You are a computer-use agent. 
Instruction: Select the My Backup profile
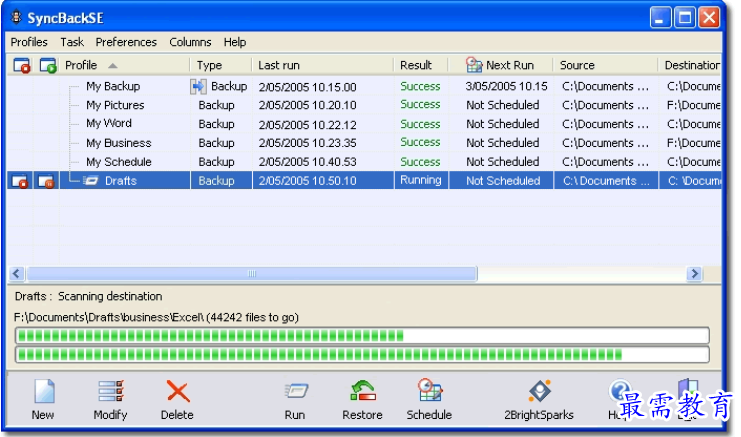pos(113,86)
